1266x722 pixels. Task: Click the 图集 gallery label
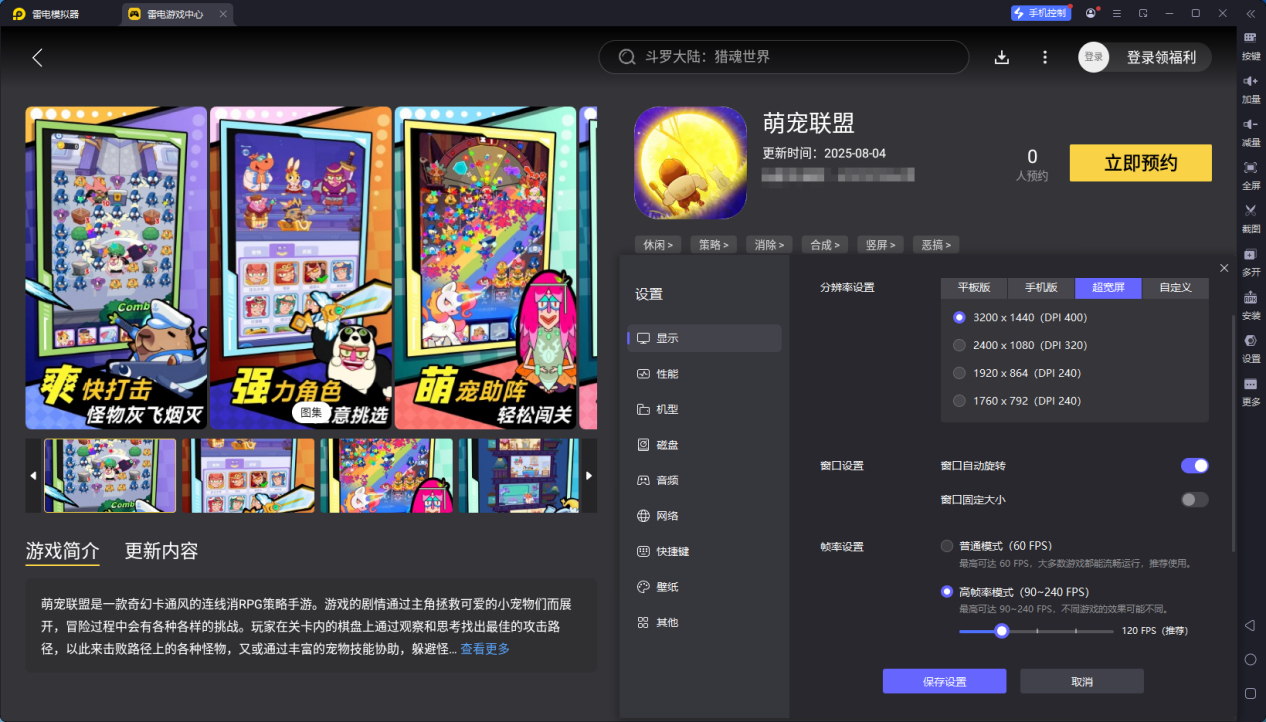click(x=312, y=411)
